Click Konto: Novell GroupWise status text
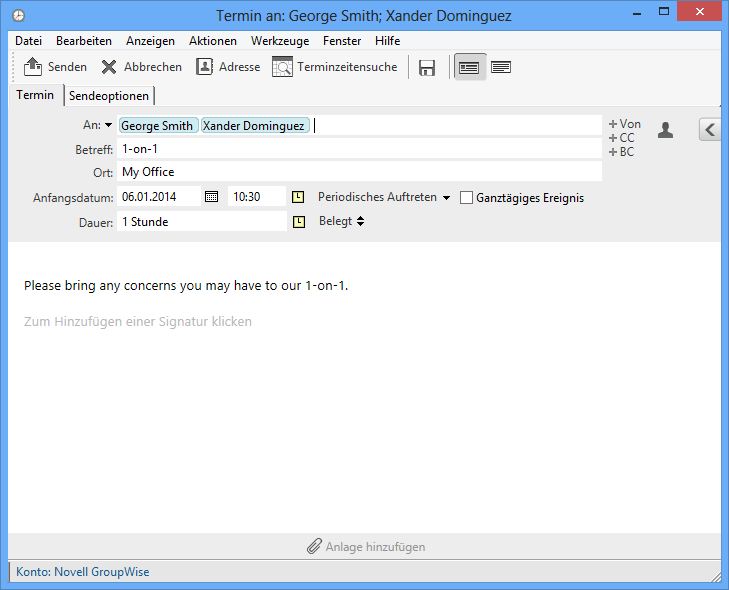Screen dimensions: 729x590 point(83,572)
